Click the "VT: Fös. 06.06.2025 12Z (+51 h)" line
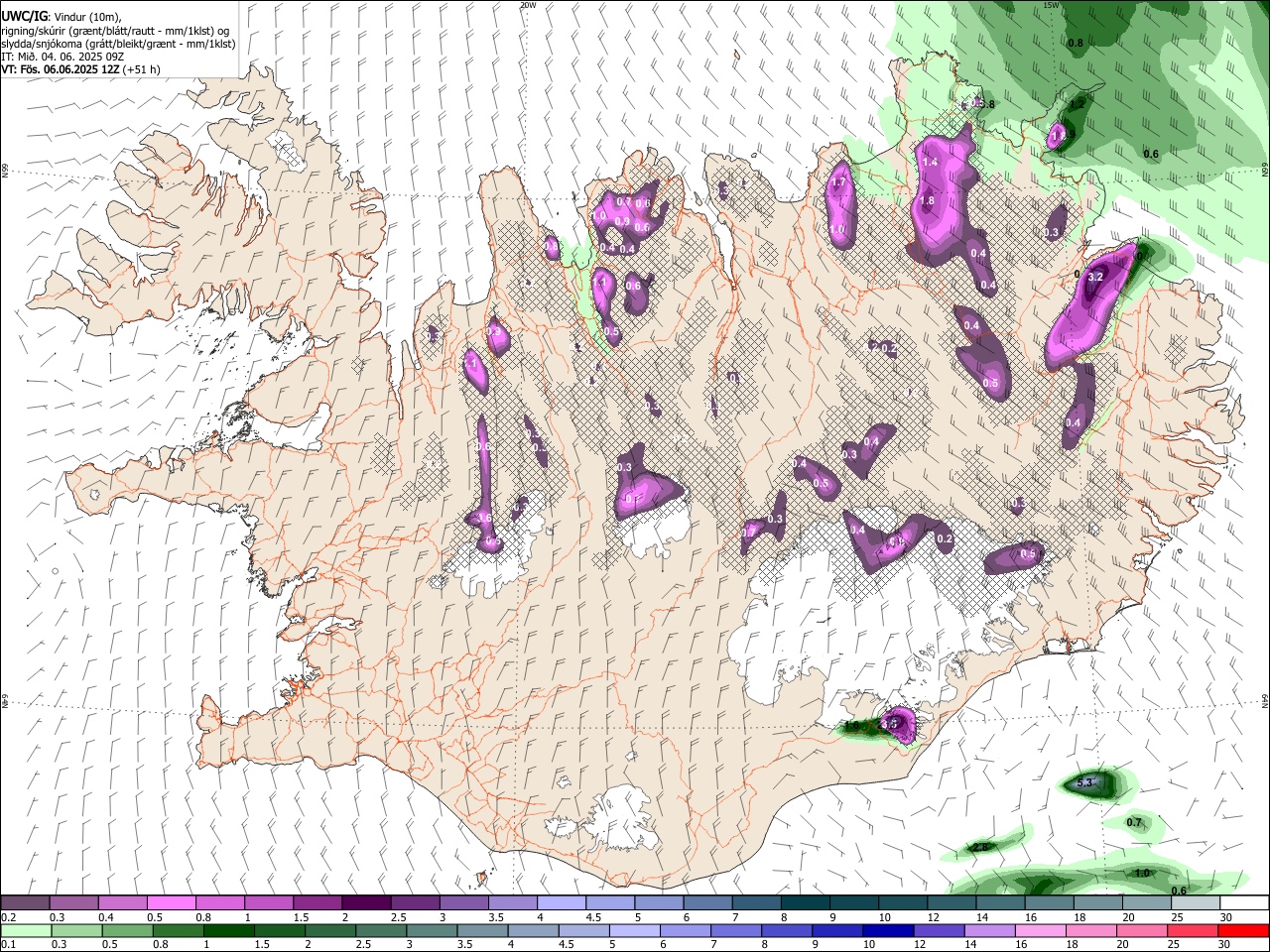 point(80,69)
